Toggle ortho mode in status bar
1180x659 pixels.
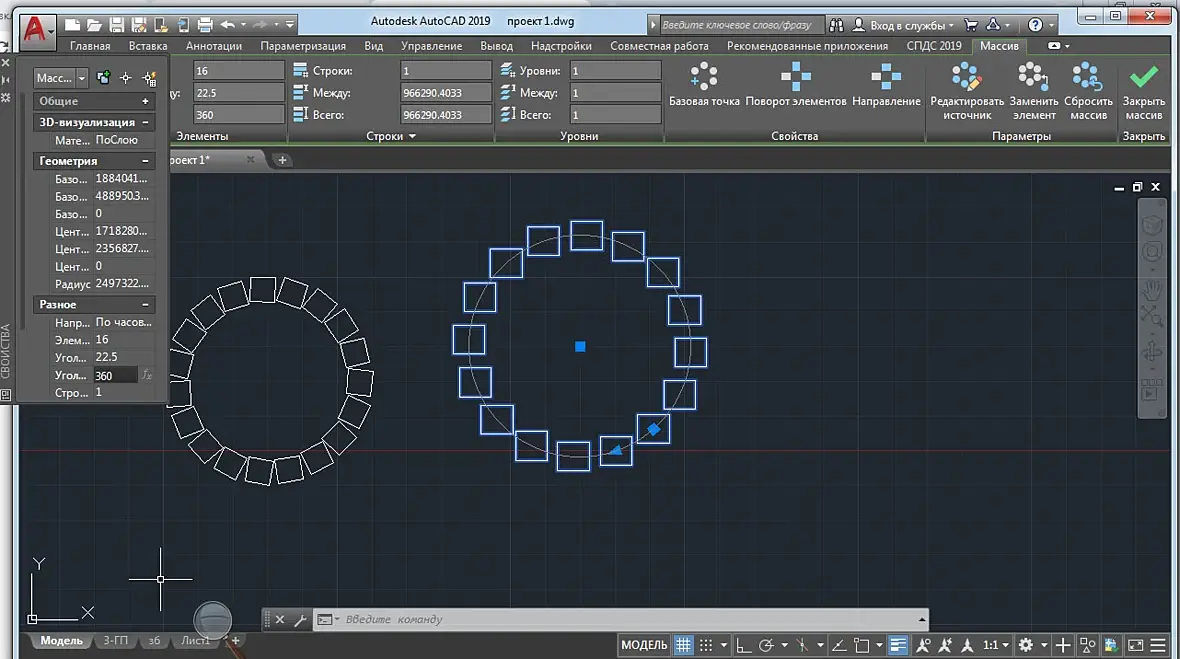click(743, 645)
